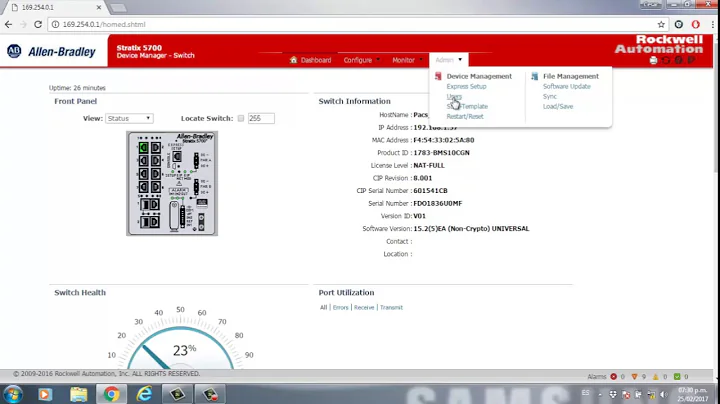
Task: Expand the Monitor menu
Action: point(407,60)
